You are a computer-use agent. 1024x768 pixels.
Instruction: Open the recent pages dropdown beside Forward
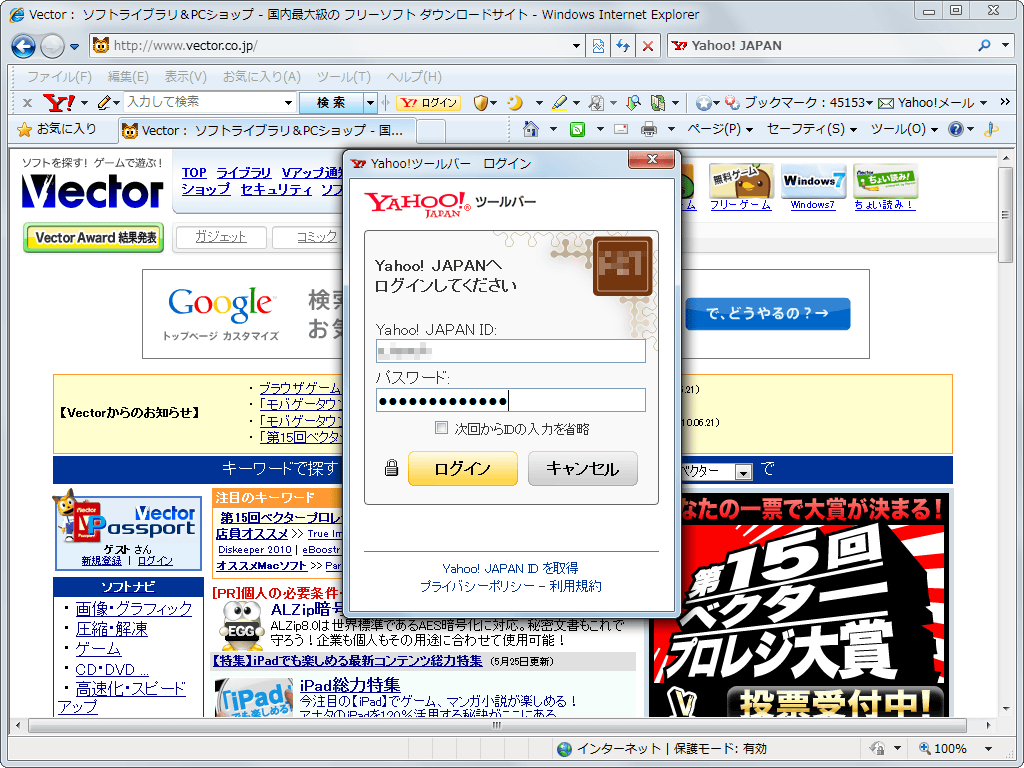[74, 46]
